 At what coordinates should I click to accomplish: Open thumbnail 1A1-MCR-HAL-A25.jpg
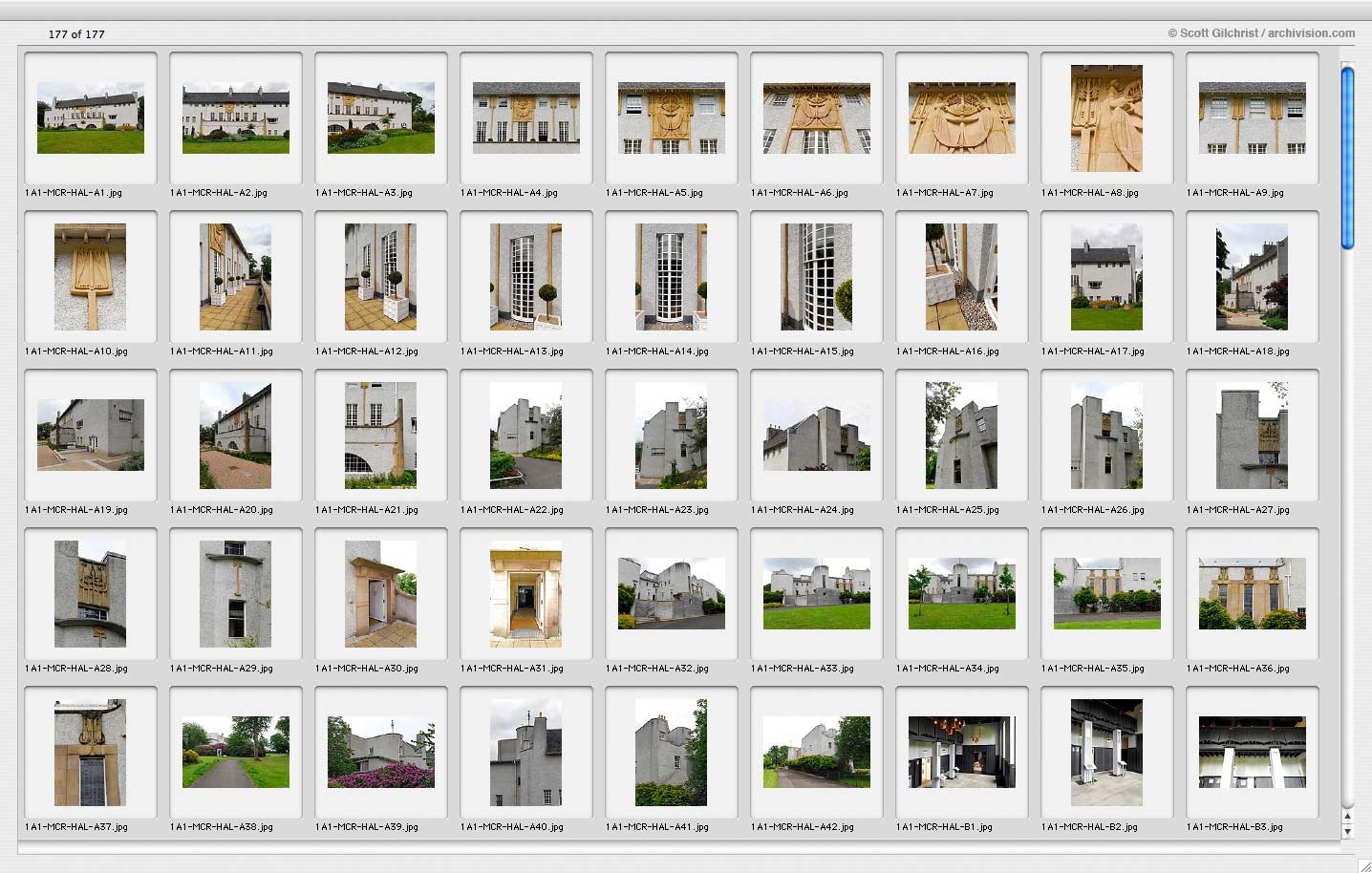[x=962, y=436]
